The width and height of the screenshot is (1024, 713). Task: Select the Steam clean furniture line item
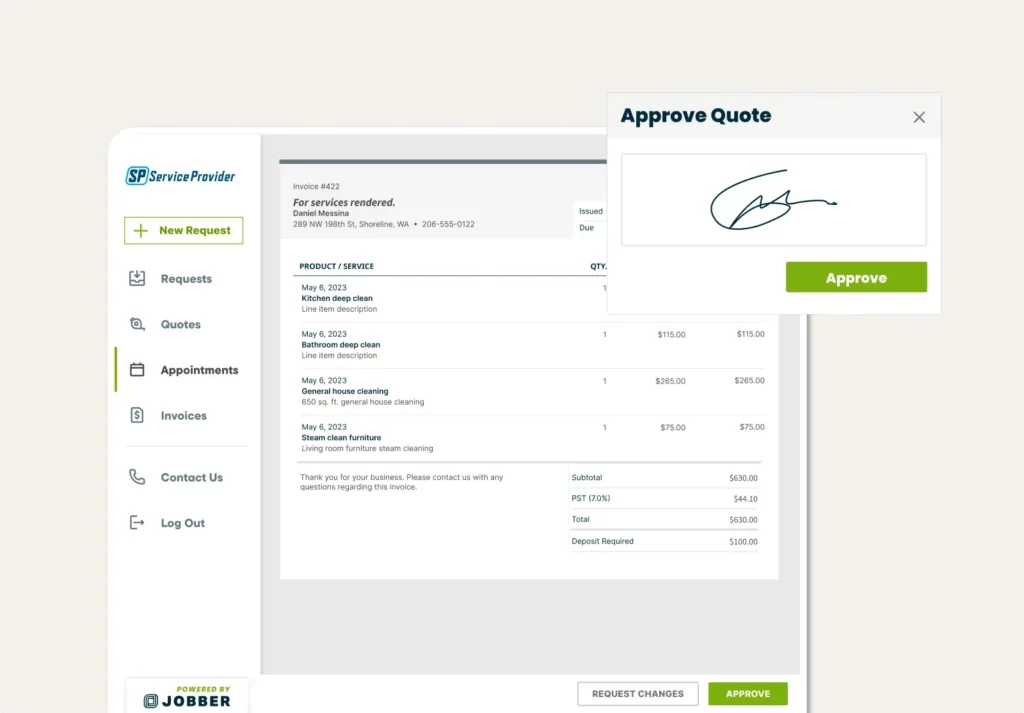coord(341,437)
